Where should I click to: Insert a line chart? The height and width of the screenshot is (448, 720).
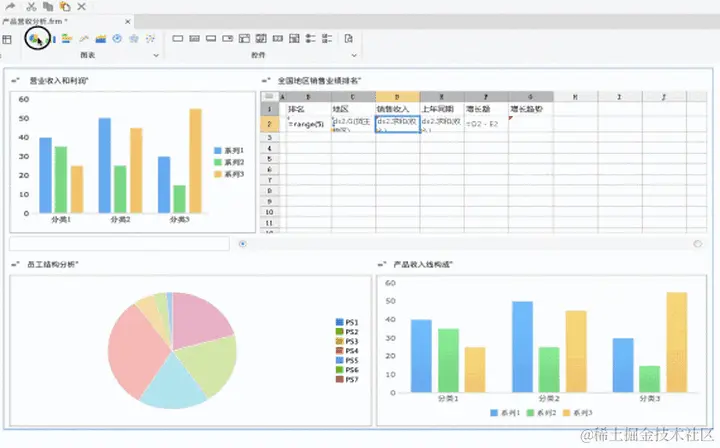(84, 39)
